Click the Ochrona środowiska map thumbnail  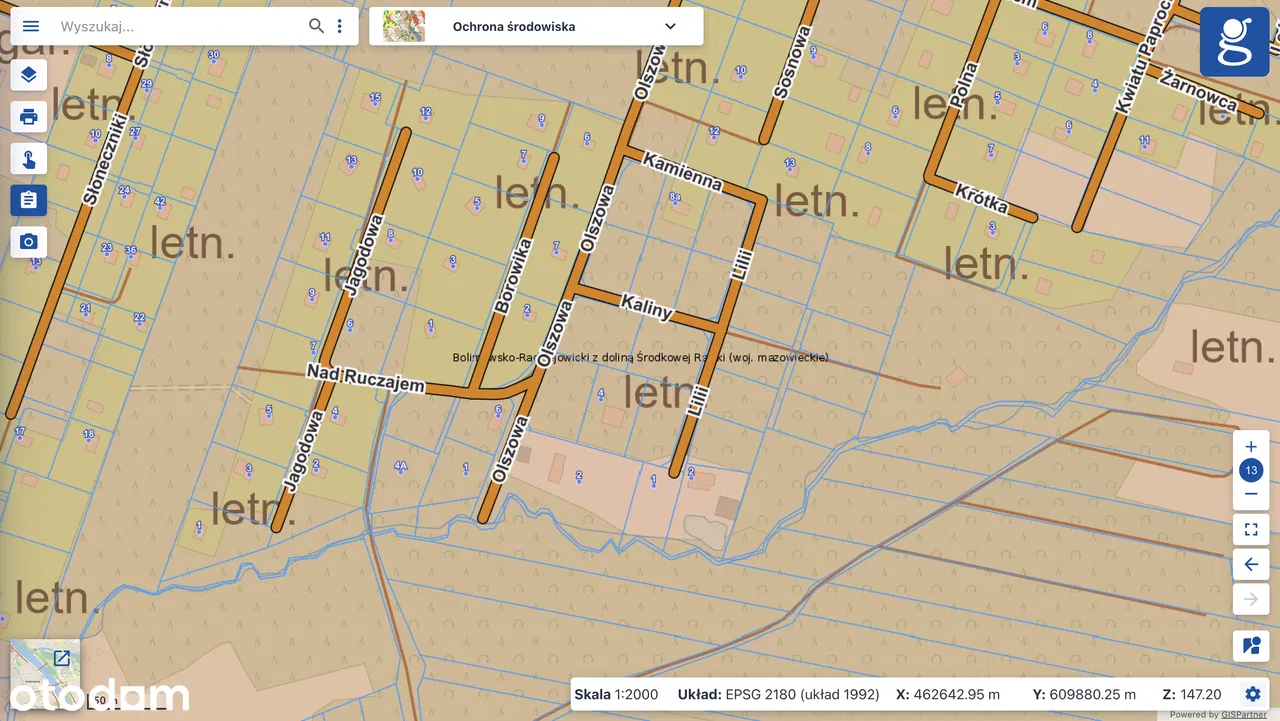pos(404,26)
